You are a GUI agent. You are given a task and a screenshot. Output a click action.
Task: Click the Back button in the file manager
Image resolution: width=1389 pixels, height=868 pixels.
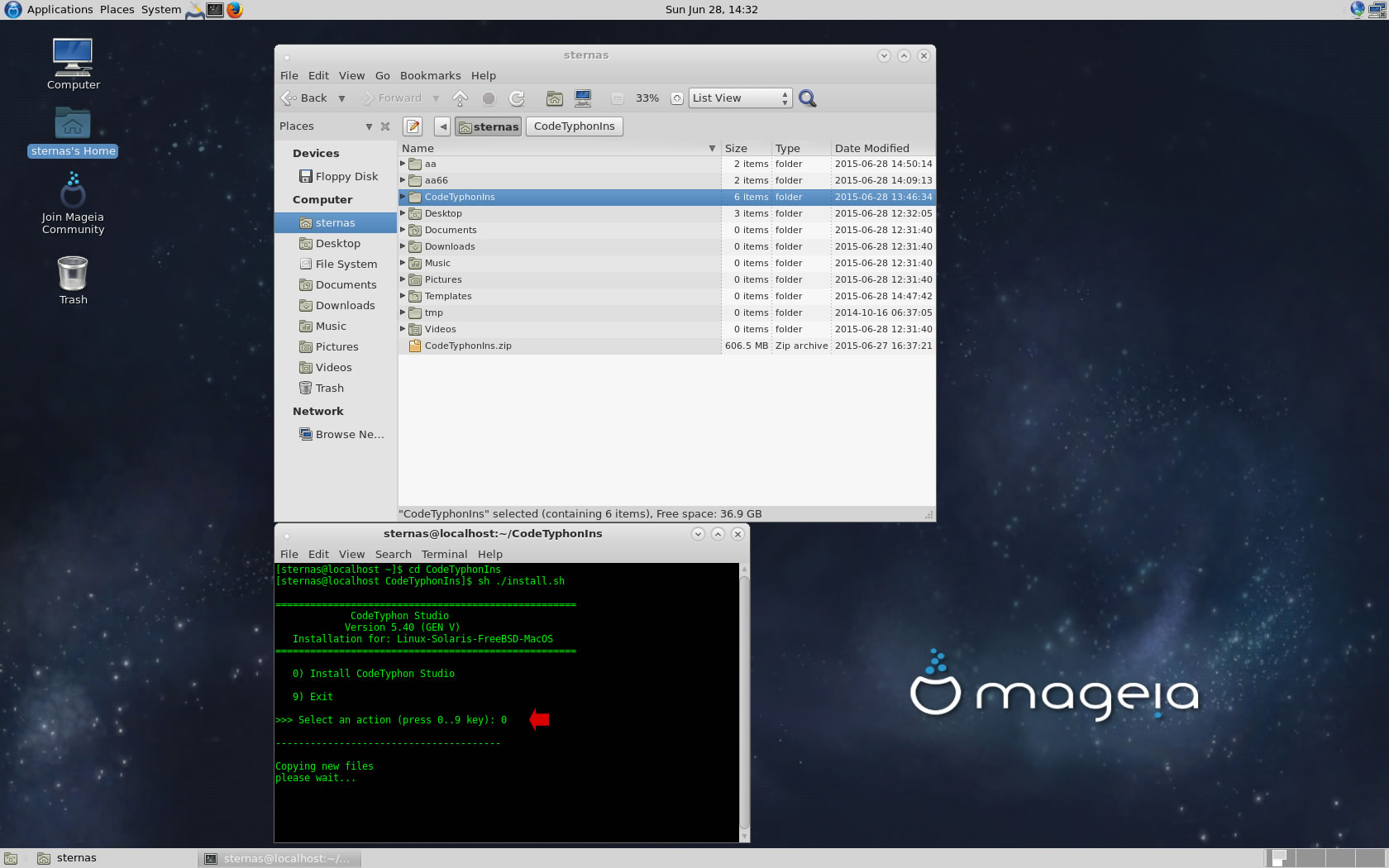[x=304, y=98]
